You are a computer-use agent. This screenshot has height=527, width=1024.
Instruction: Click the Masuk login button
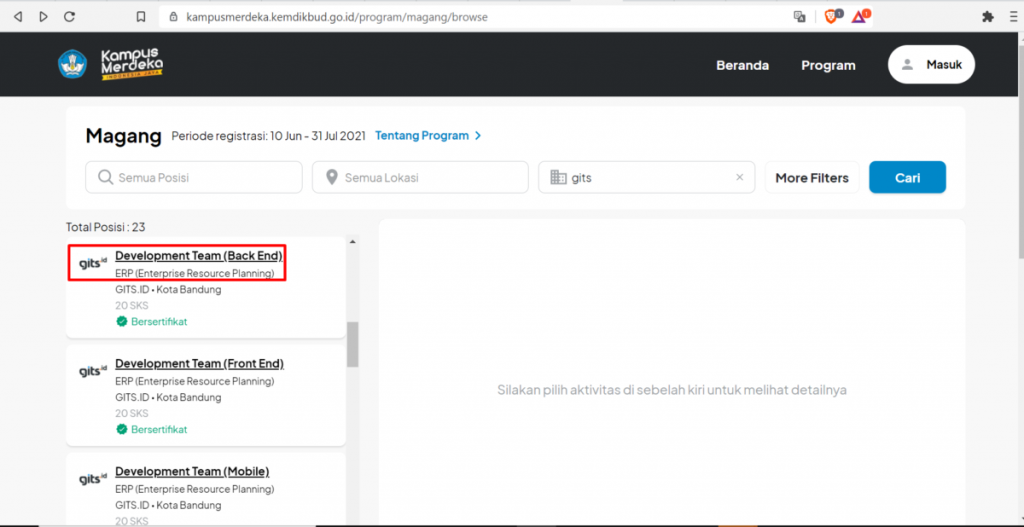click(x=931, y=65)
